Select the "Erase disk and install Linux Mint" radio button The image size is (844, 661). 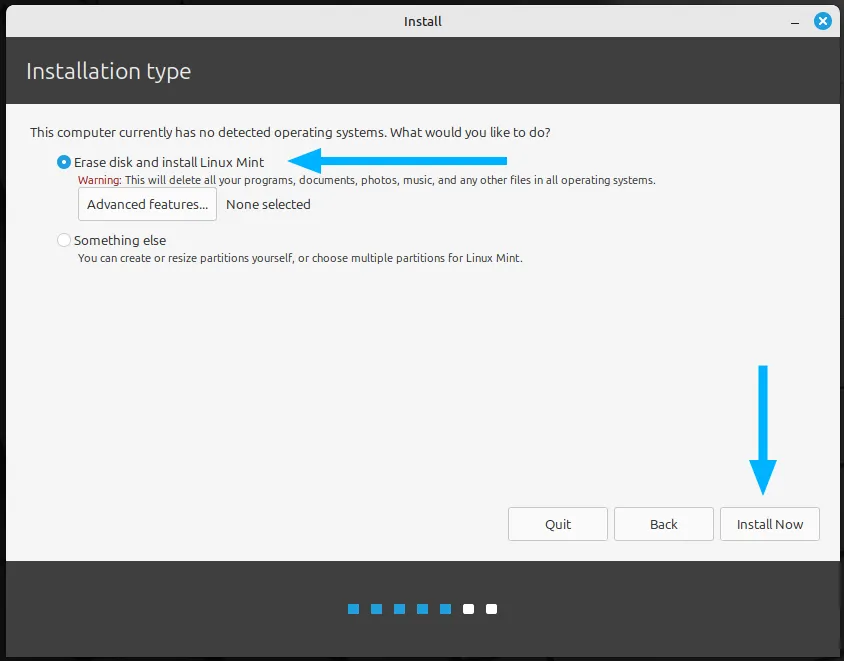click(65, 162)
